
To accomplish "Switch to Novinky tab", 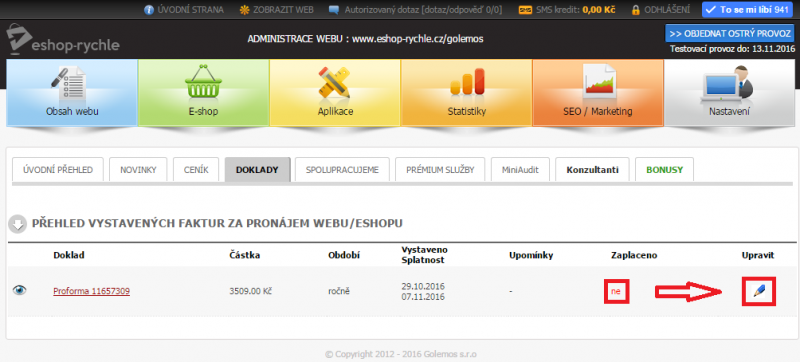I will [138, 170].
